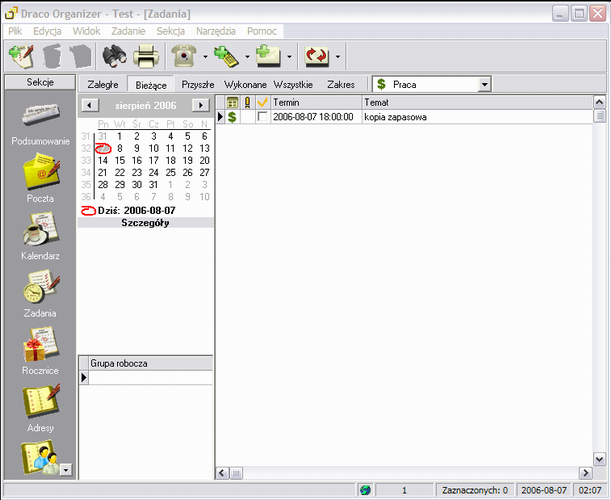Select day 24 in the calendar
Viewport: 611px width, 500px height.
pyautogui.click(x=154, y=173)
